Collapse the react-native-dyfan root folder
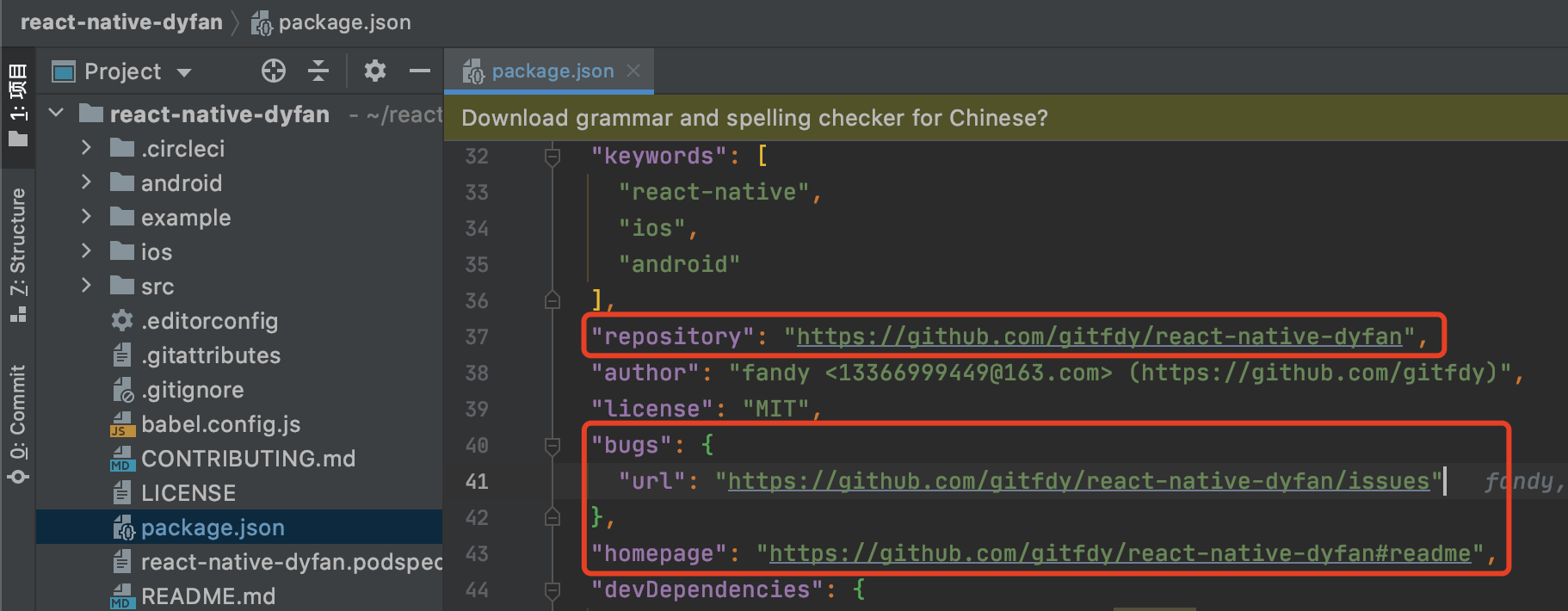Viewport: 1568px width, 611px height. point(57,113)
